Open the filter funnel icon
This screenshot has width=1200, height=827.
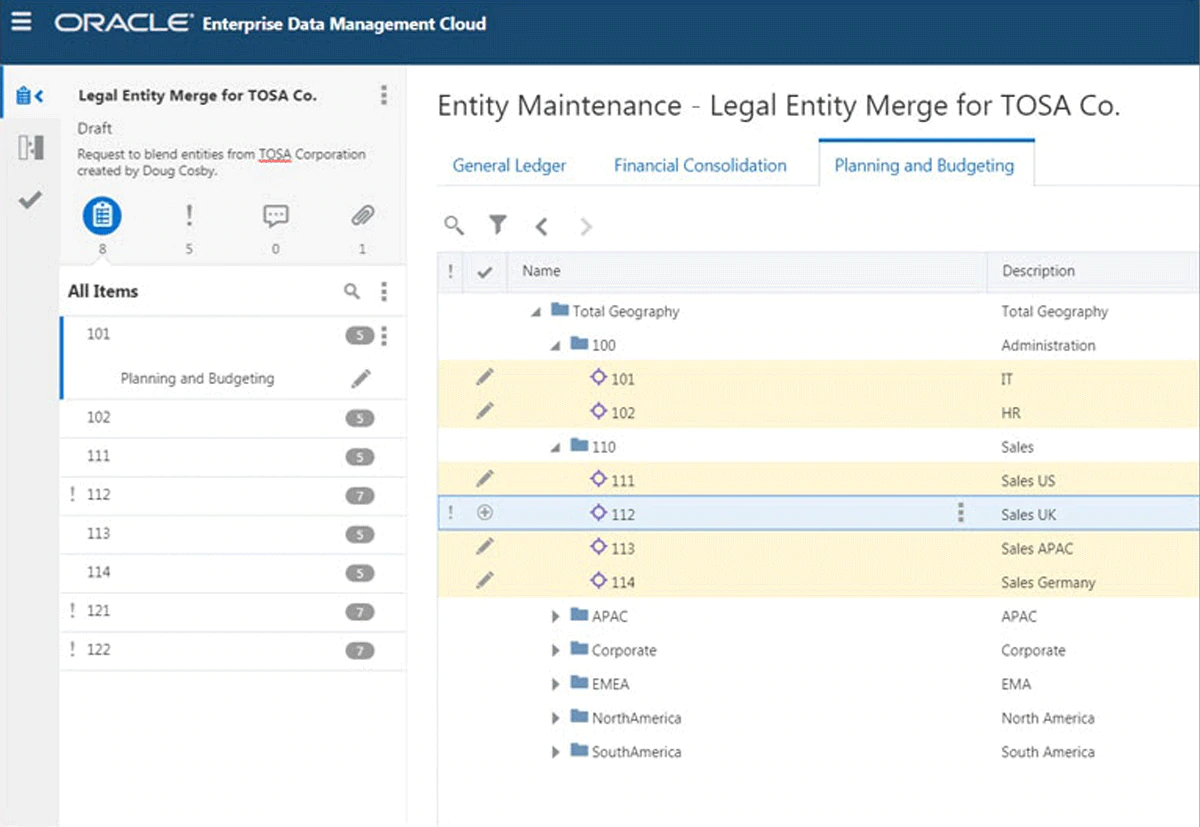[x=497, y=226]
